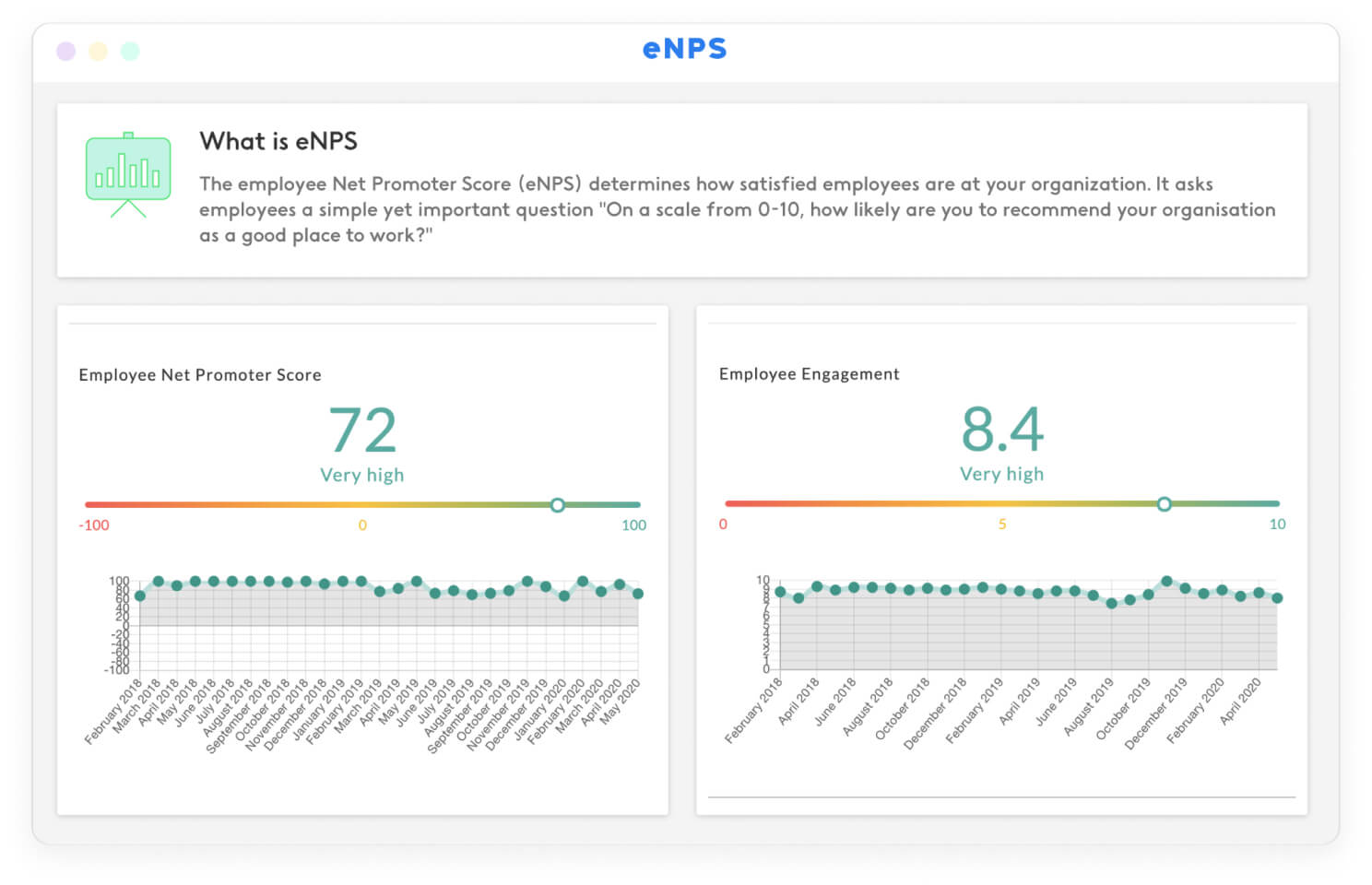Click "February 2018" axis label in Net Promoter chart
The width and height of the screenshot is (1372, 885).
[x=112, y=712]
